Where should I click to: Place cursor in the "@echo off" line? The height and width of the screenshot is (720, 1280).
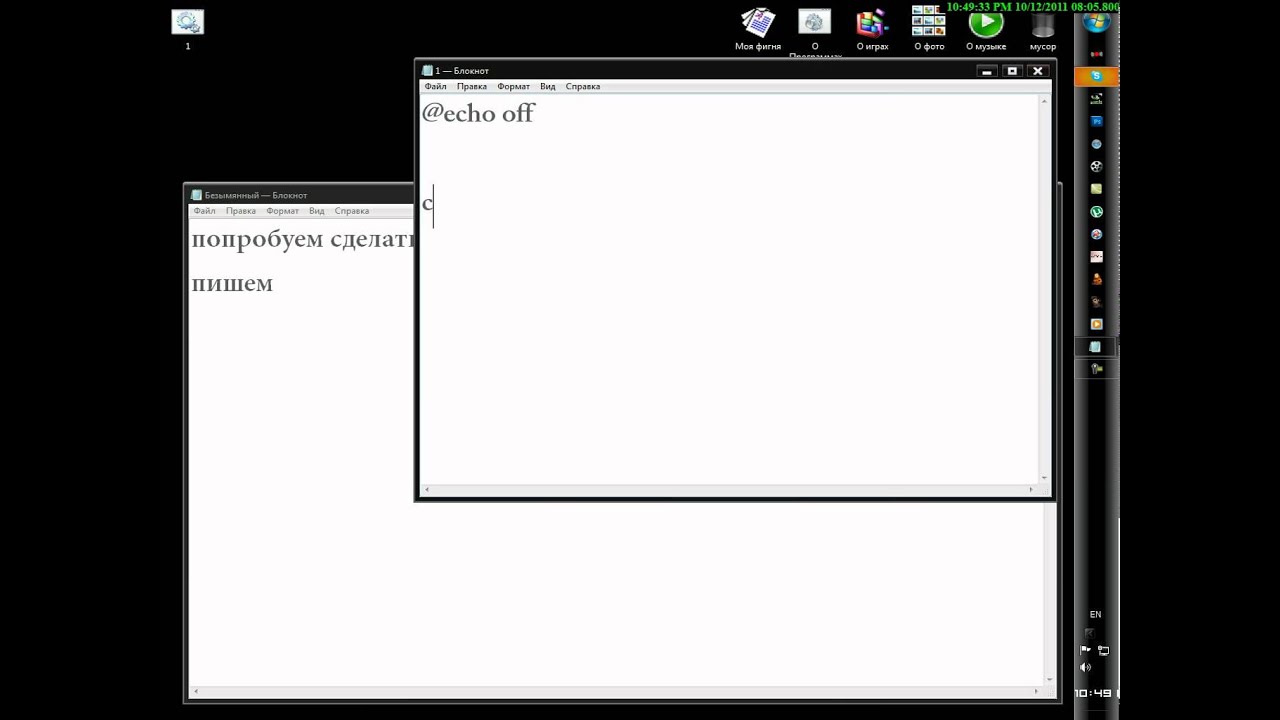(x=478, y=113)
